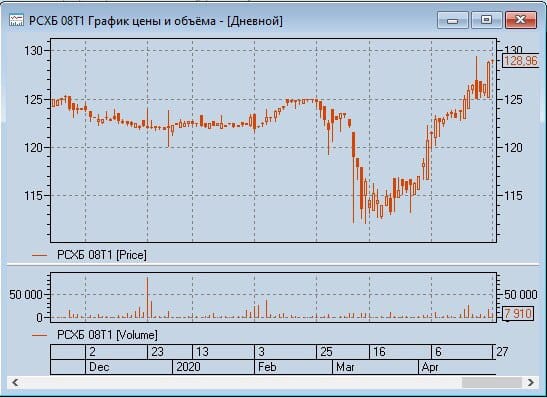
Task: Click the date 27 on time axis
Action: point(502,352)
